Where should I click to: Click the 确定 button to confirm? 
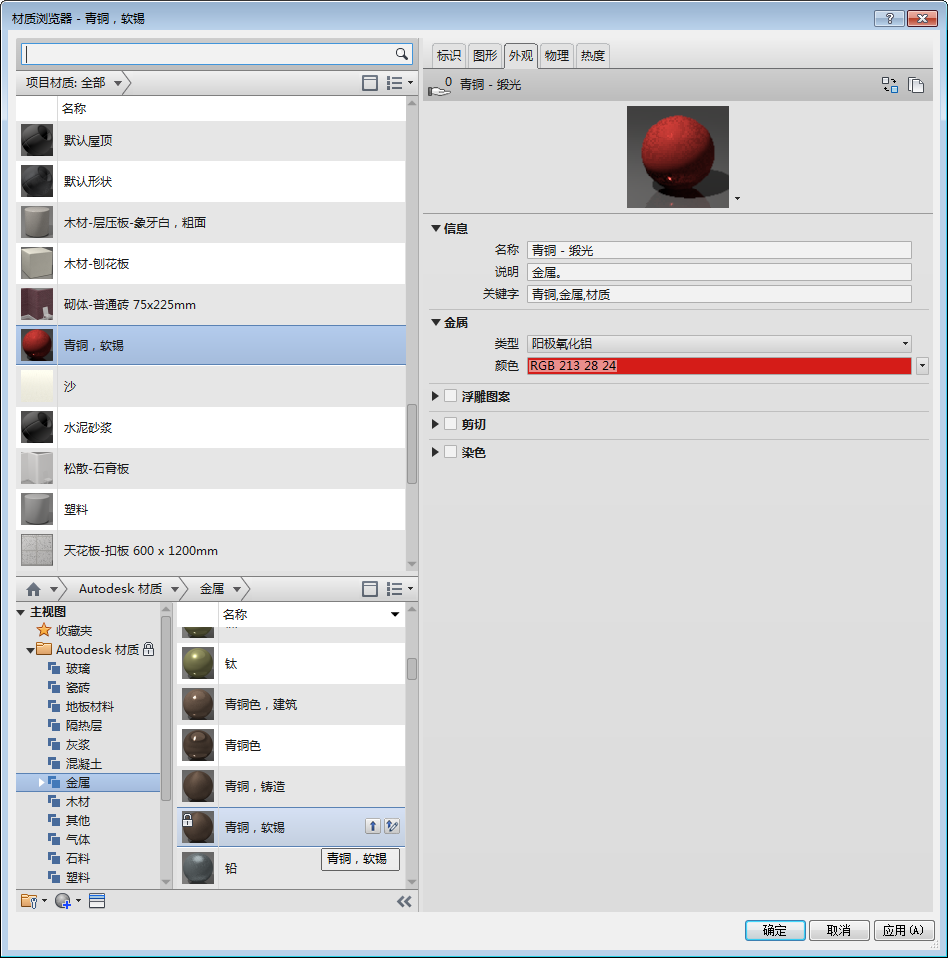(x=774, y=930)
